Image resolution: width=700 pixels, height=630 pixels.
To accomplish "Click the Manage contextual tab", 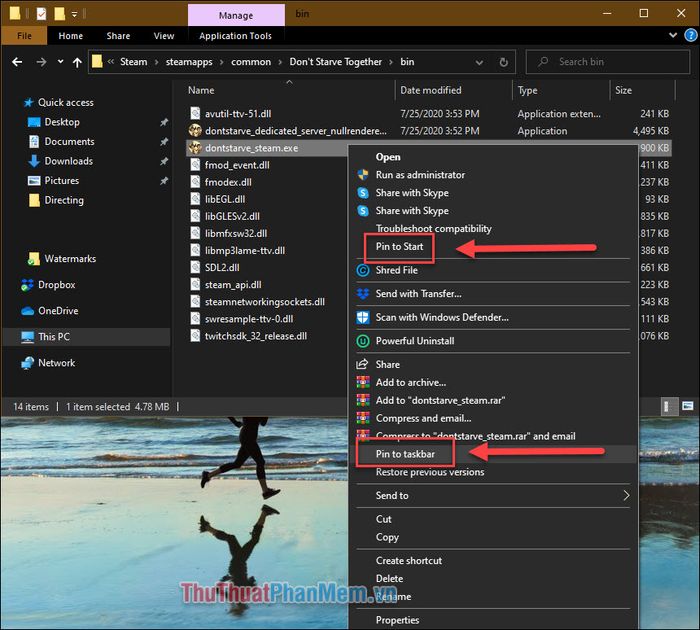I will click(x=236, y=15).
